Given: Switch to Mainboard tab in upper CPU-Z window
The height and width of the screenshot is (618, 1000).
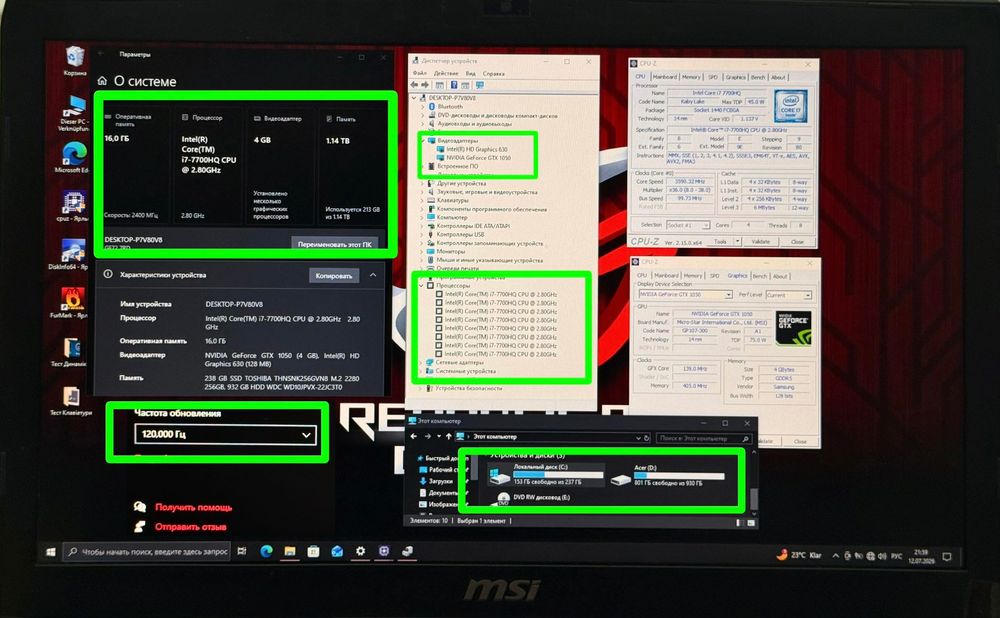Looking at the screenshot, I should [665, 77].
